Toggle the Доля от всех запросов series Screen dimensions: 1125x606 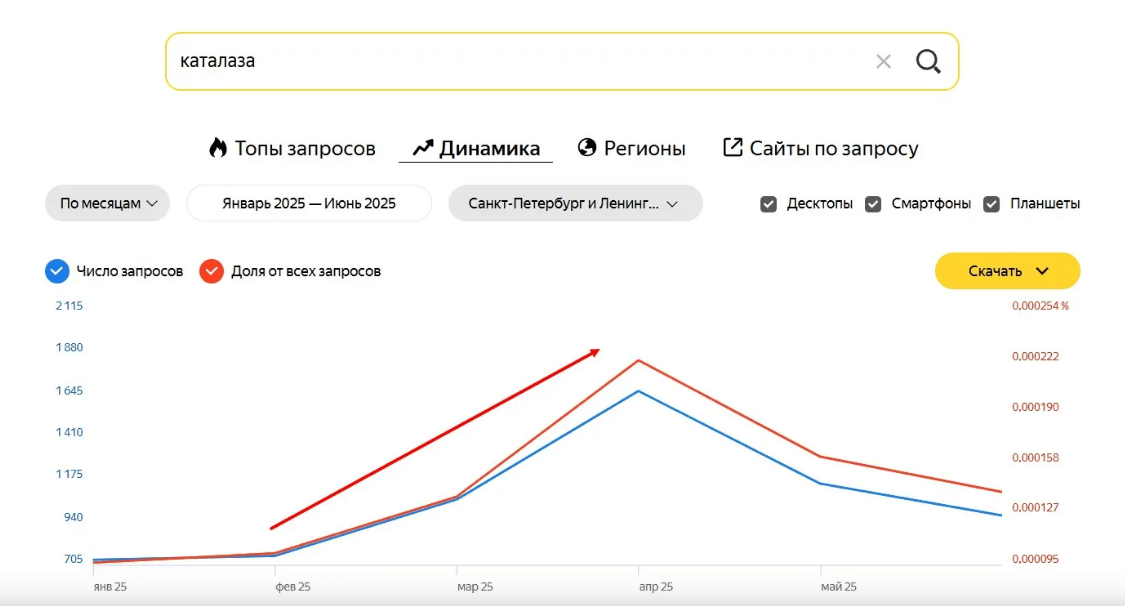coord(211,271)
